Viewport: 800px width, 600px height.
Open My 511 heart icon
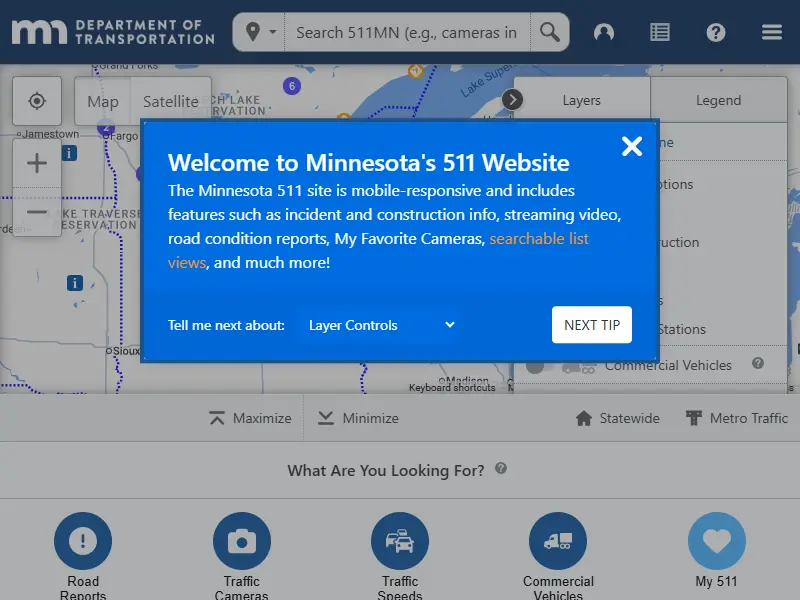point(717,541)
